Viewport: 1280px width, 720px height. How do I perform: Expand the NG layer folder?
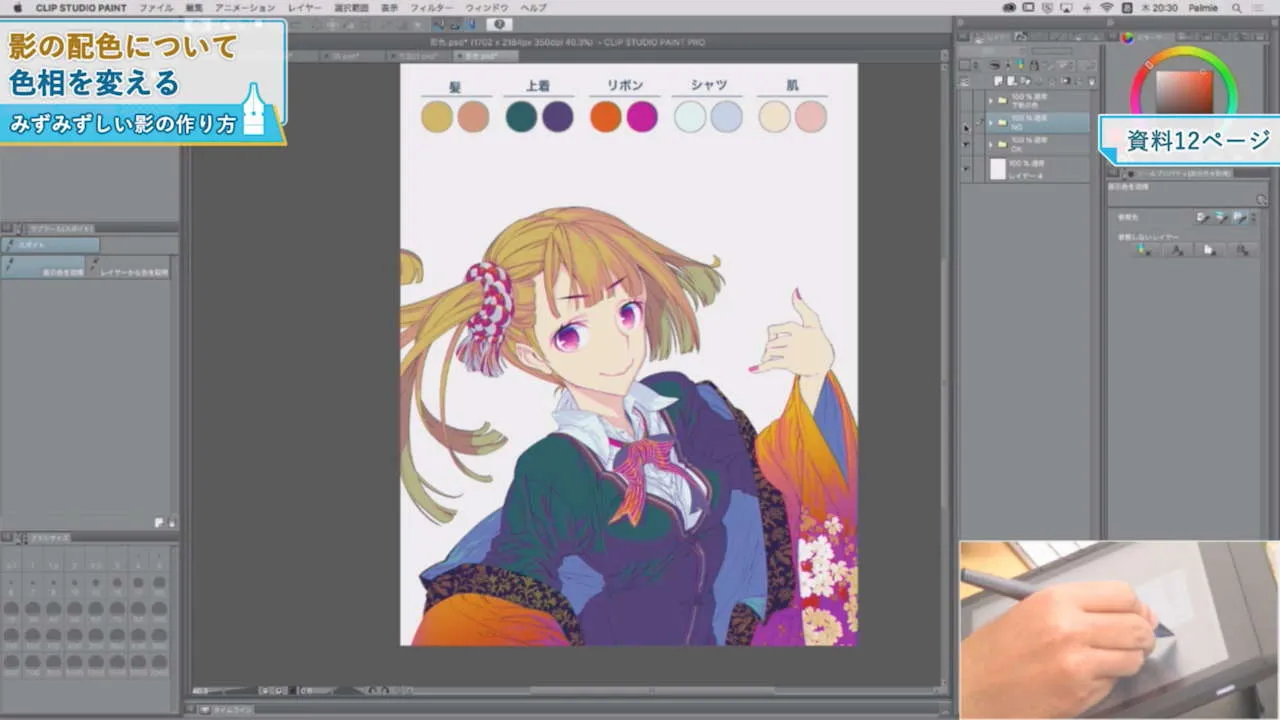(990, 124)
